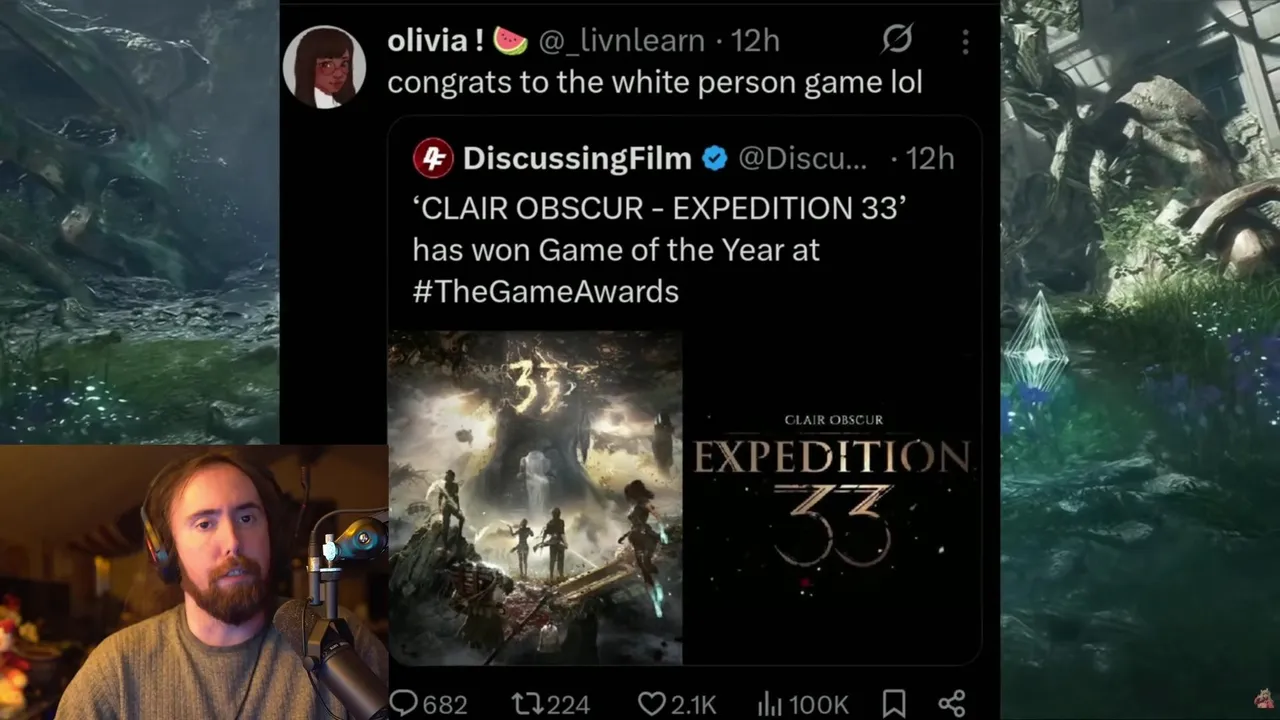Open the share icon on the tweet
The image size is (1280, 720).
click(951, 704)
